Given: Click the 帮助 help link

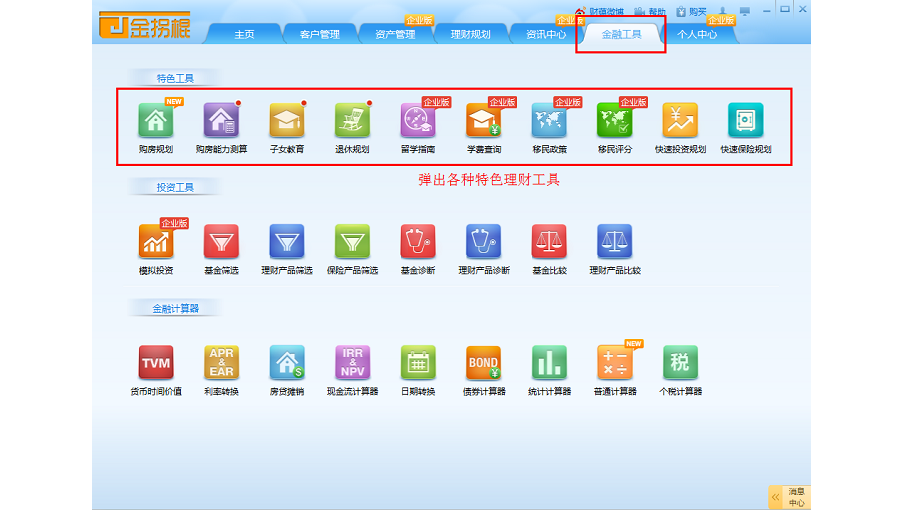Looking at the screenshot, I should point(650,12).
